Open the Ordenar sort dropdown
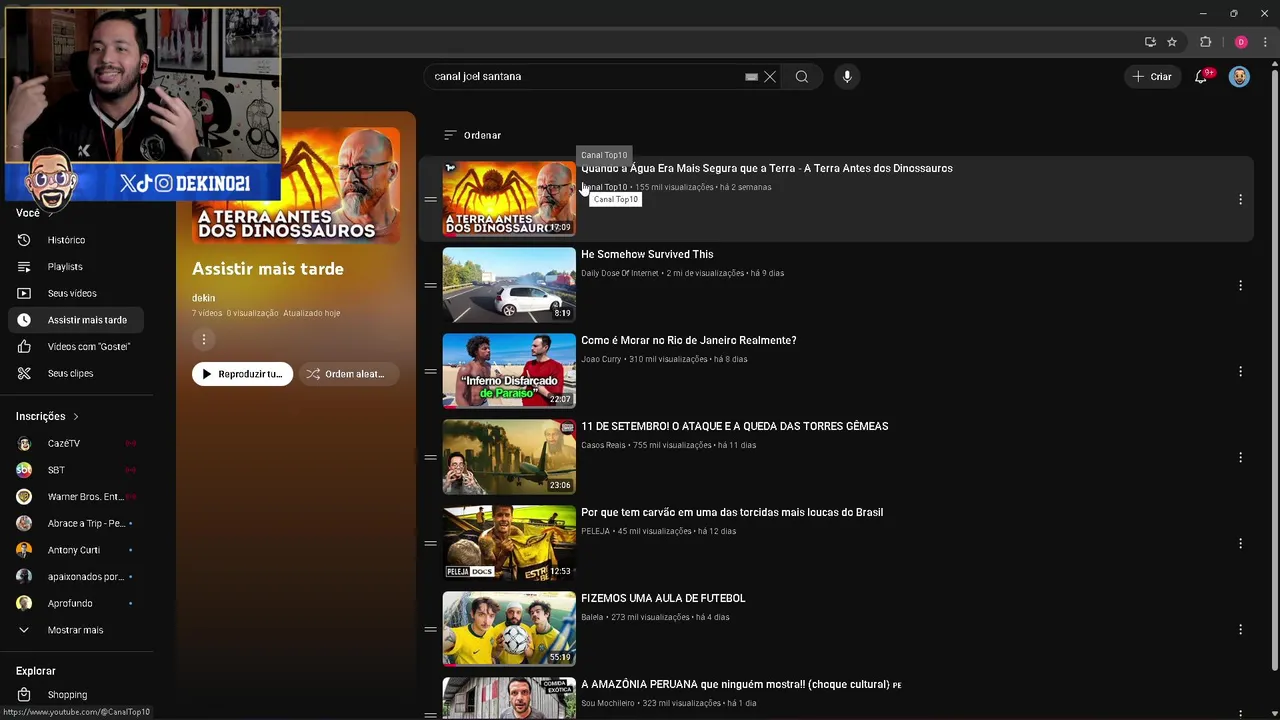The height and width of the screenshot is (720, 1280). tap(472, 135)
